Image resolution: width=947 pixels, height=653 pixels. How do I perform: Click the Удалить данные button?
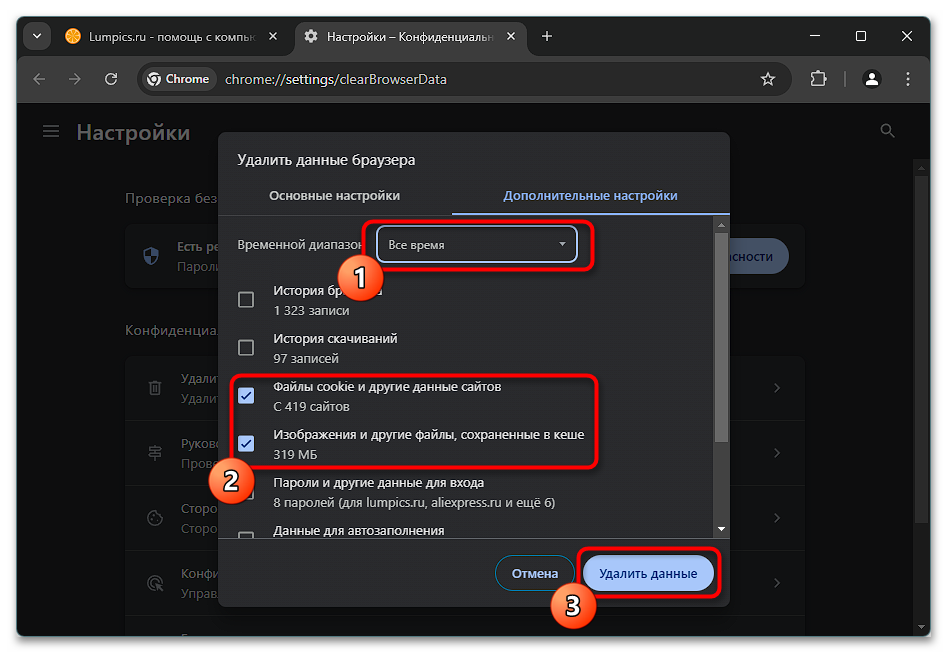click(648, 573)
